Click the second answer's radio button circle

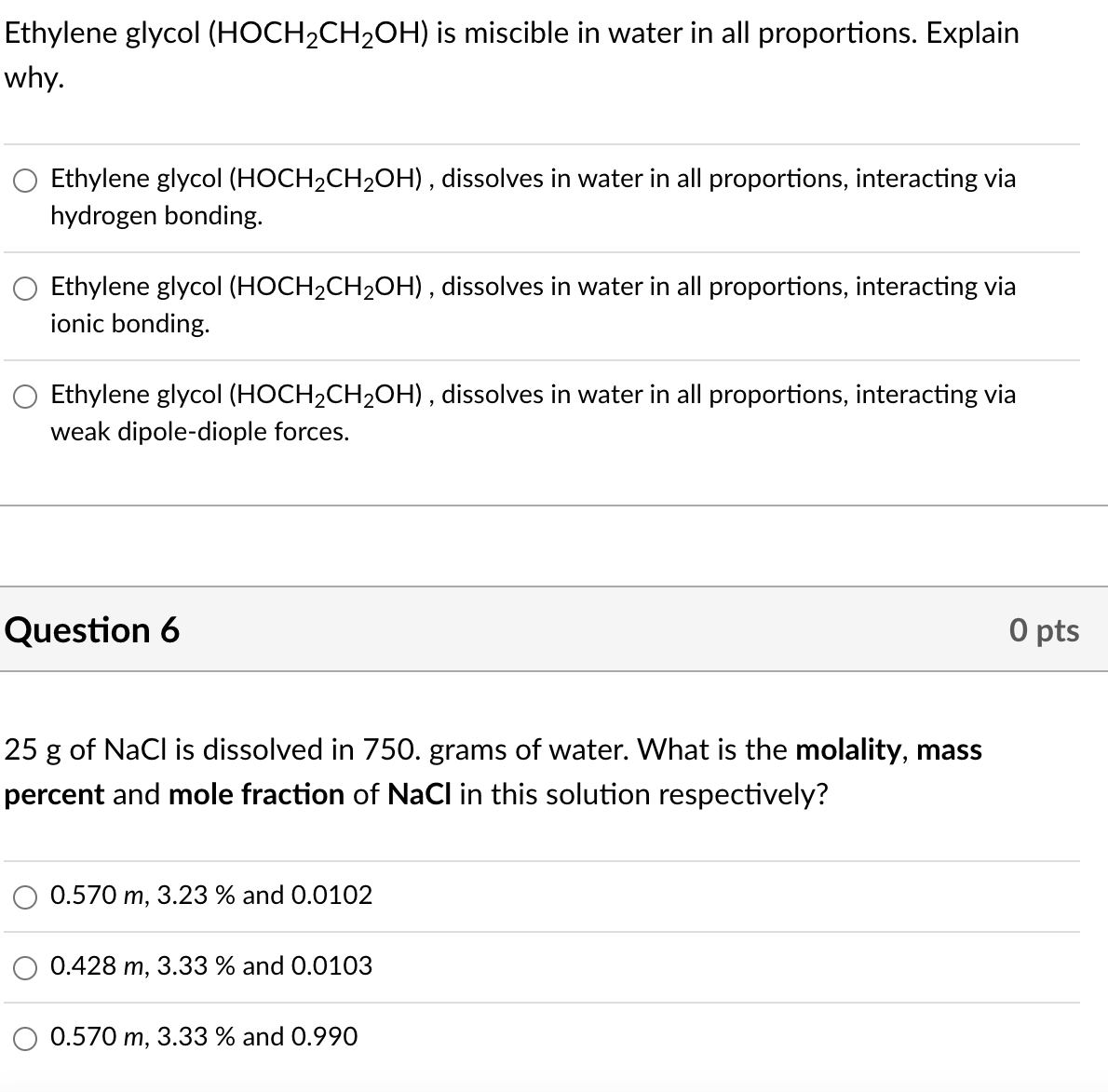coord(25,290)
